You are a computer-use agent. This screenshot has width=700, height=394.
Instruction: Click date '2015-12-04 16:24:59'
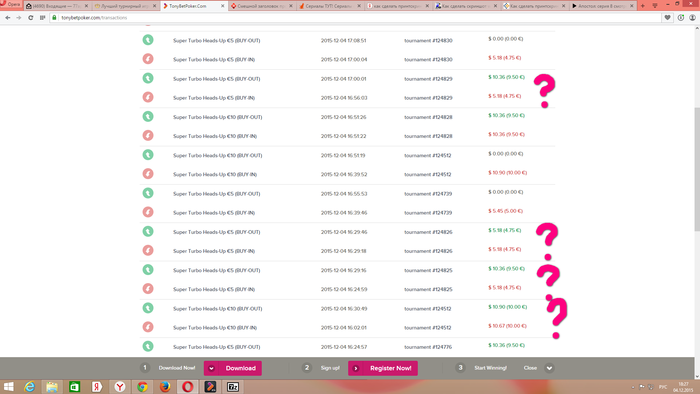tap(343, 289)
